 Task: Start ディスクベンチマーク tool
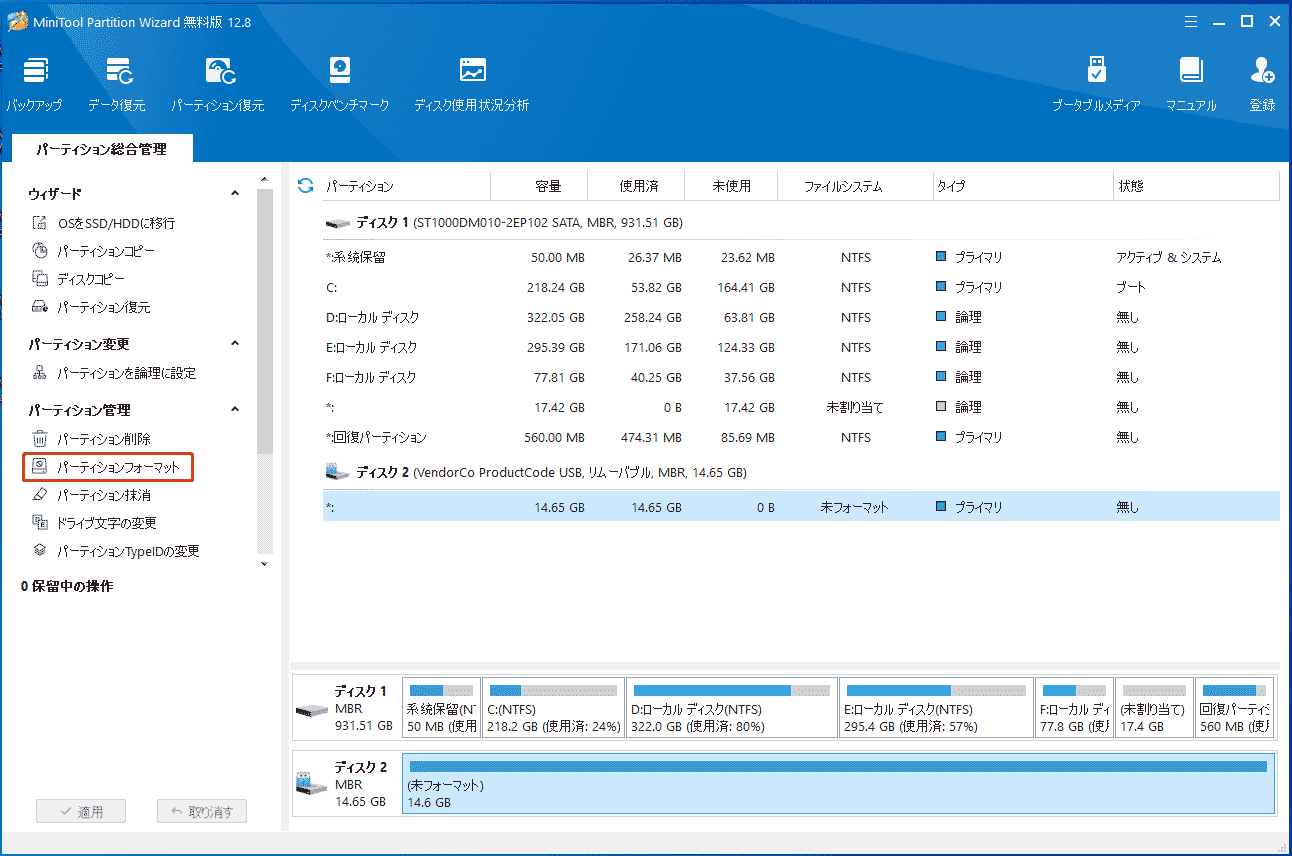click(340, 85)
